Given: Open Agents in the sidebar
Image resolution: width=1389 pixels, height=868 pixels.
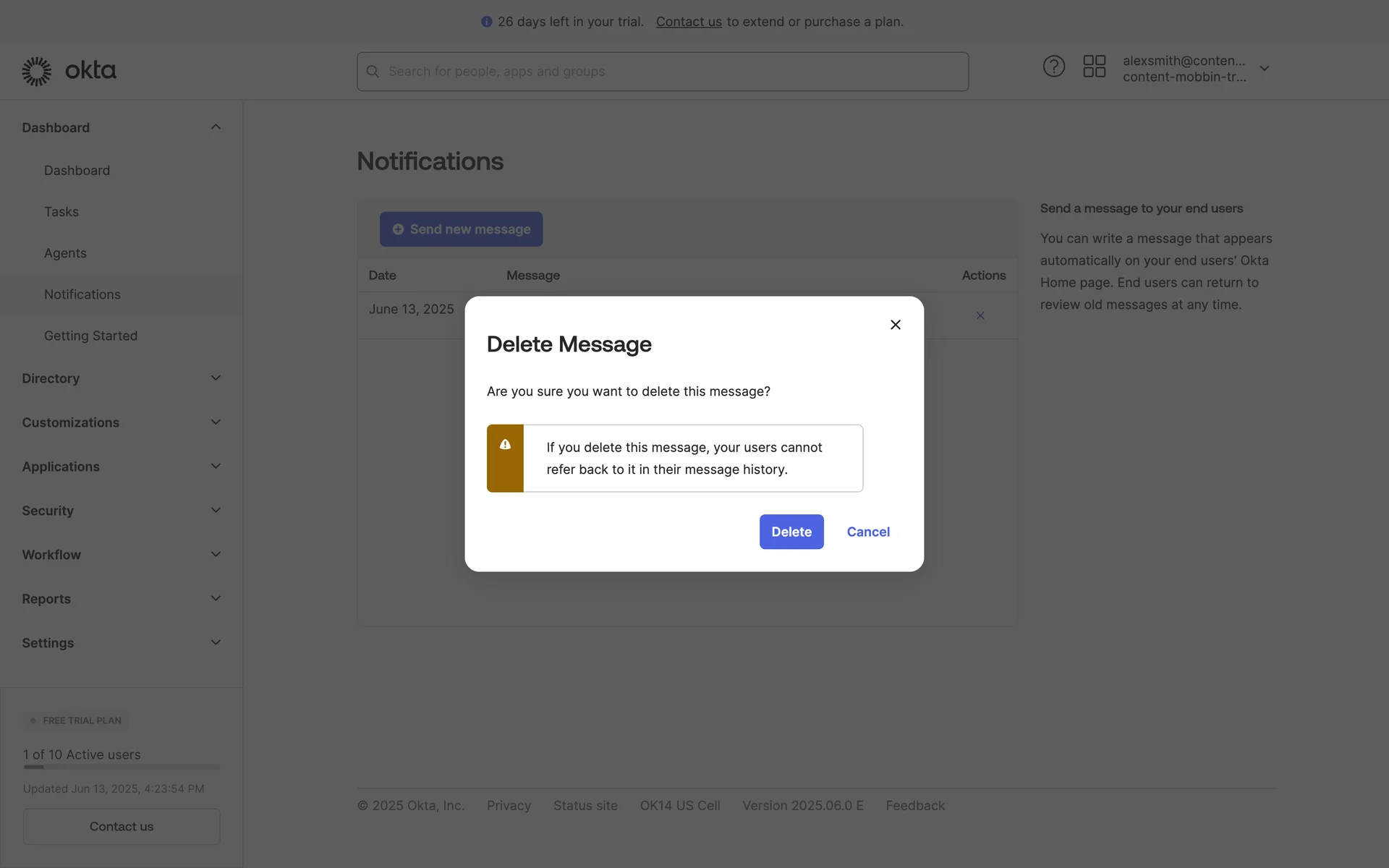Looking at the screenshot, I should pos(65,253).
